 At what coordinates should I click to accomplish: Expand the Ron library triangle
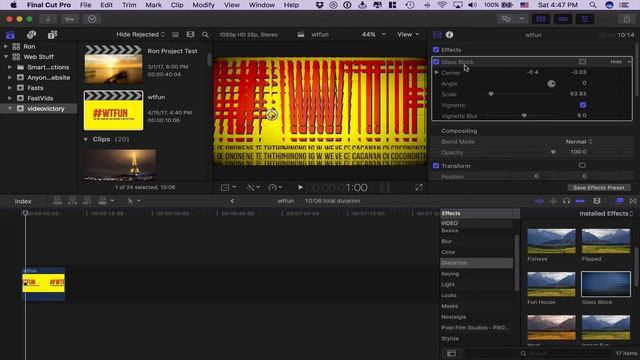(x=6, y=47)
